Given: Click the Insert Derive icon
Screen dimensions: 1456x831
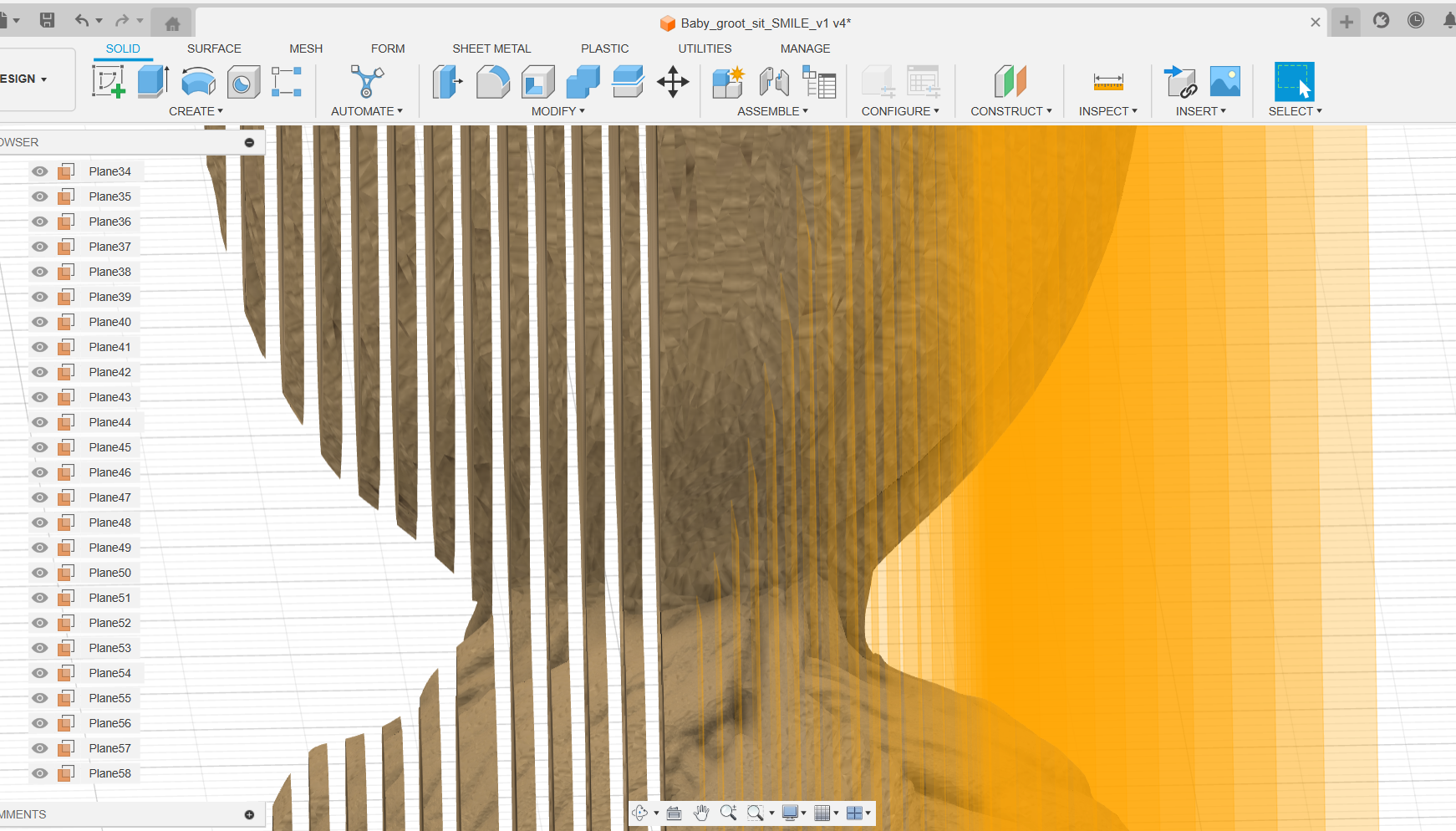Looking at the screenshot, I should [x=1180, y=82].
